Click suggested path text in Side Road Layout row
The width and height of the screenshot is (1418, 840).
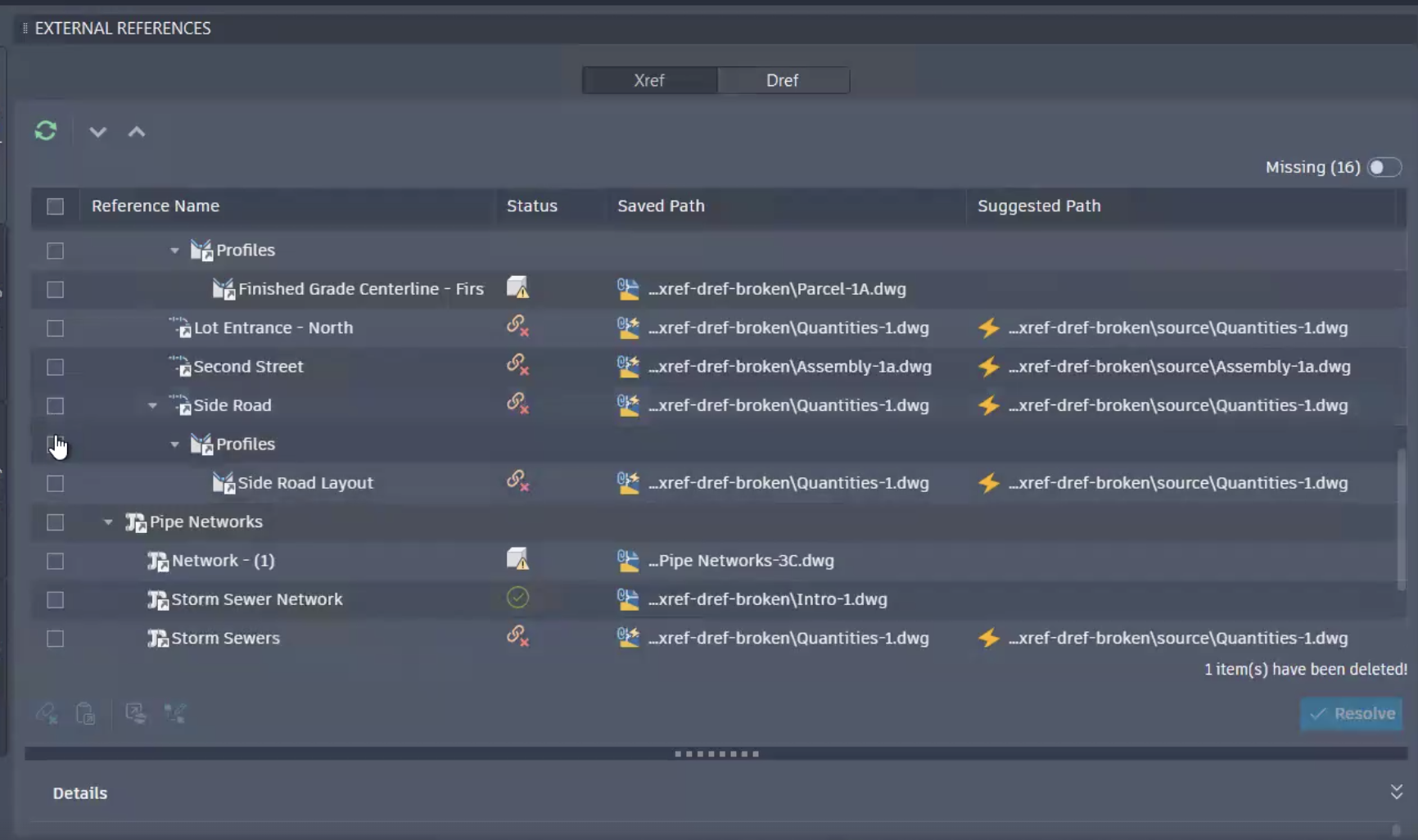1178,483
